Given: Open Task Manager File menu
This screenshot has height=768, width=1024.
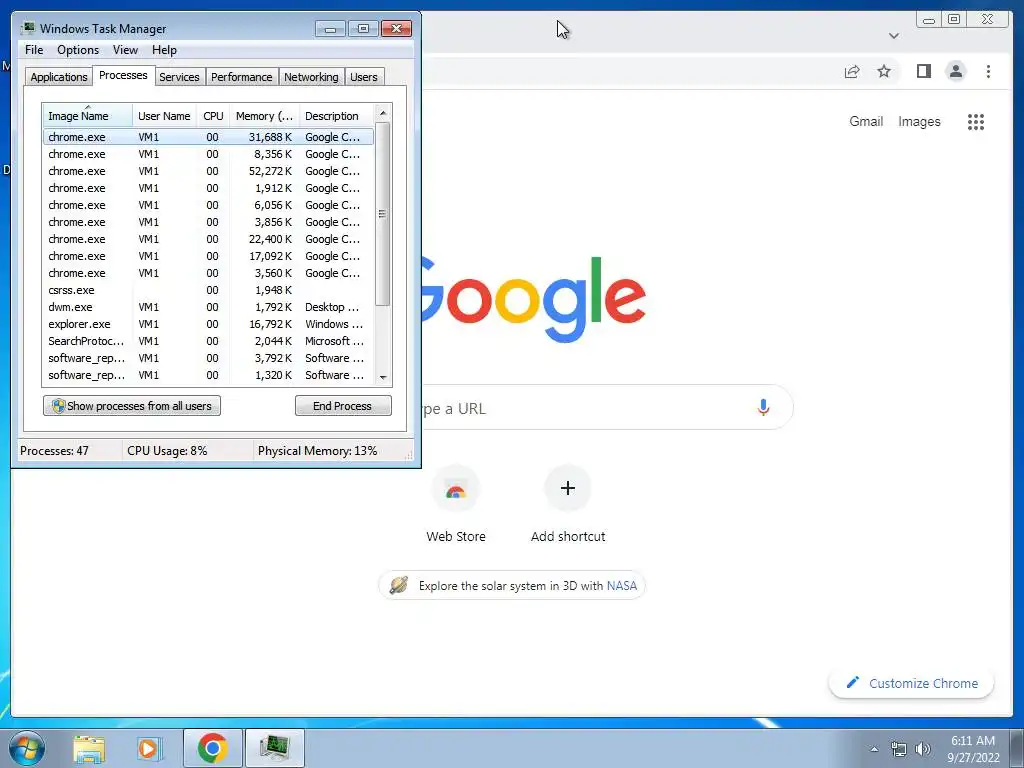Looking at the screenshot, I should pyautogui.click(x=34, y=50).
